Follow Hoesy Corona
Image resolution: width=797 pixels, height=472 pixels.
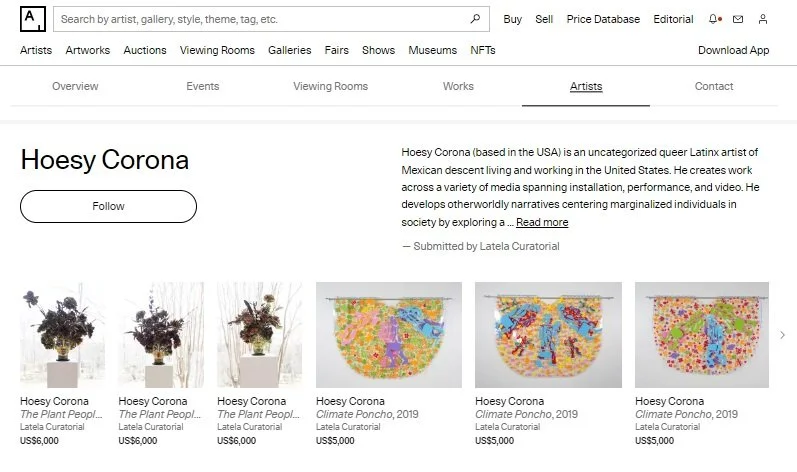point(108,206)
